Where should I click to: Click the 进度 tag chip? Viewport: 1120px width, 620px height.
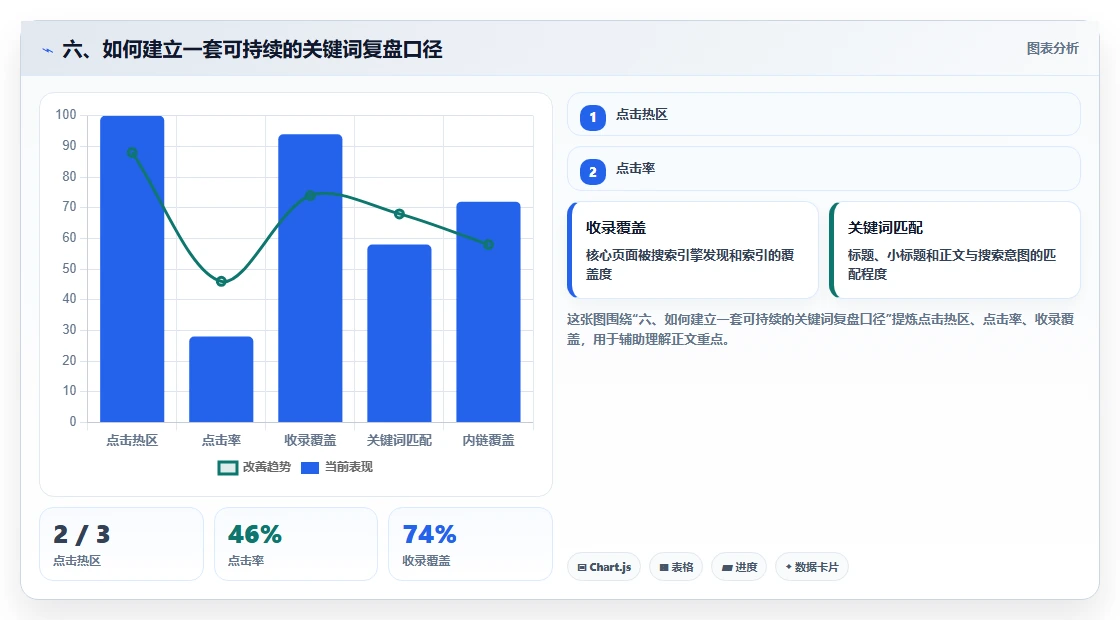pyautogui.click(x=739, y=567)
